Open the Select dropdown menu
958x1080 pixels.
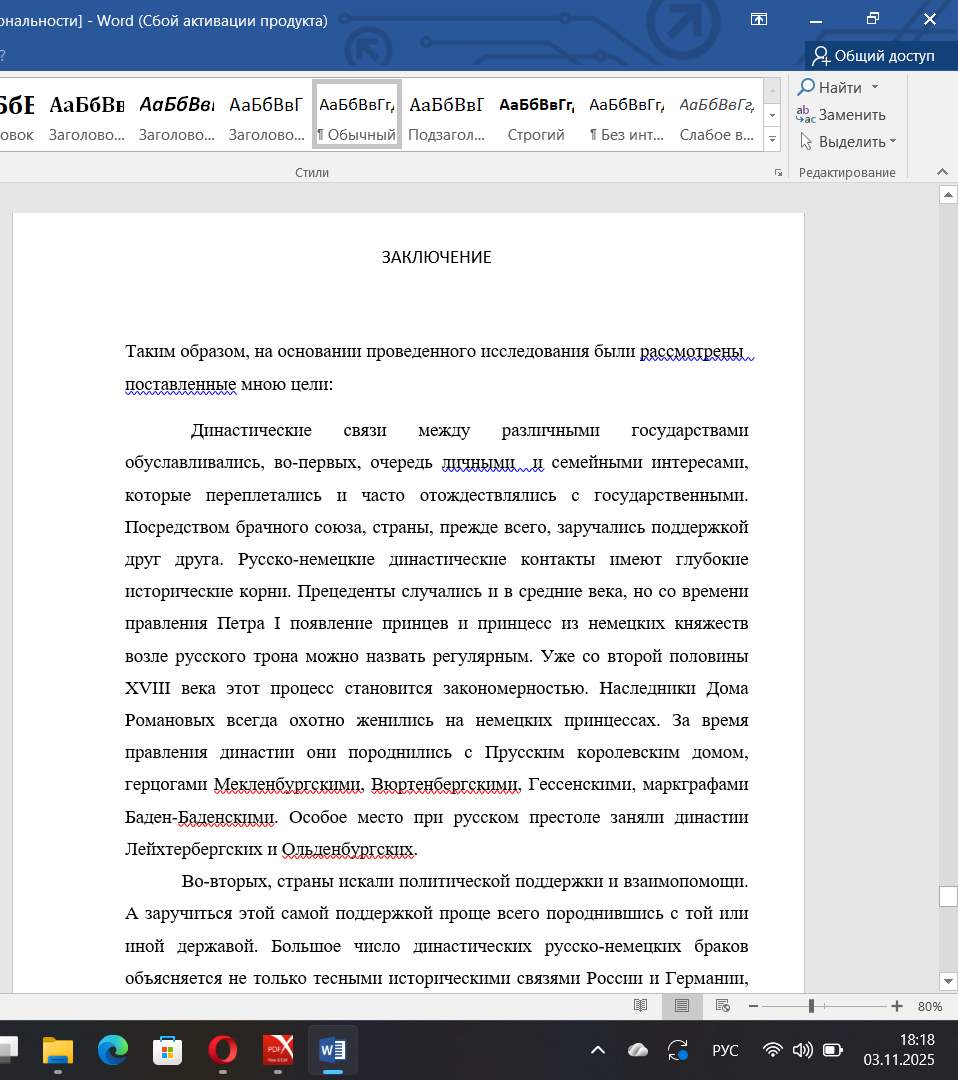tap(850, 142)
